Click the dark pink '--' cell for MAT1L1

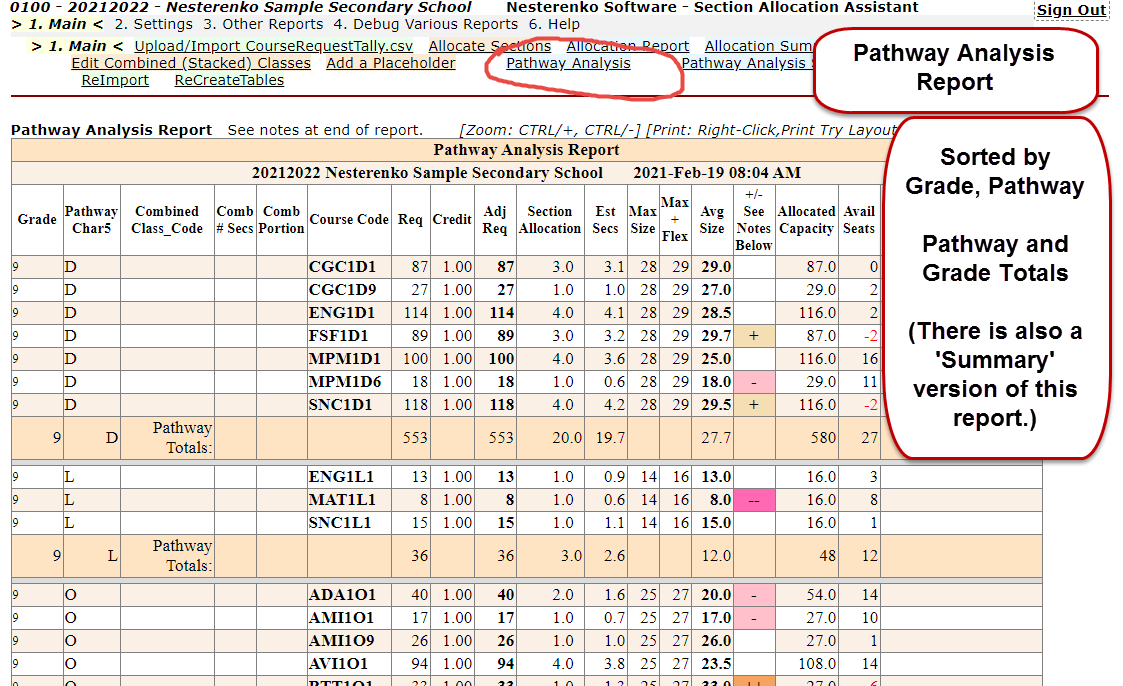click(753, 500)
